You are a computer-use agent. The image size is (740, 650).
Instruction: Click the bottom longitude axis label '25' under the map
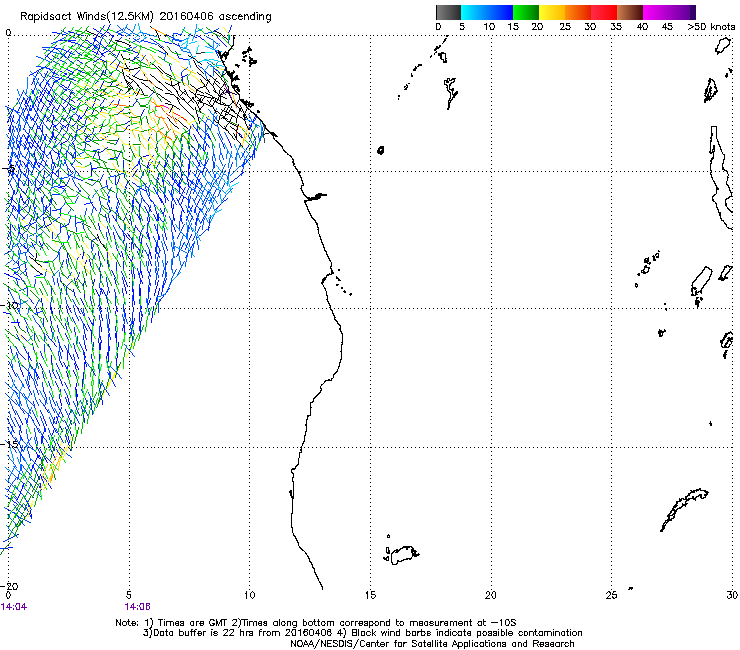click(611, 595)
